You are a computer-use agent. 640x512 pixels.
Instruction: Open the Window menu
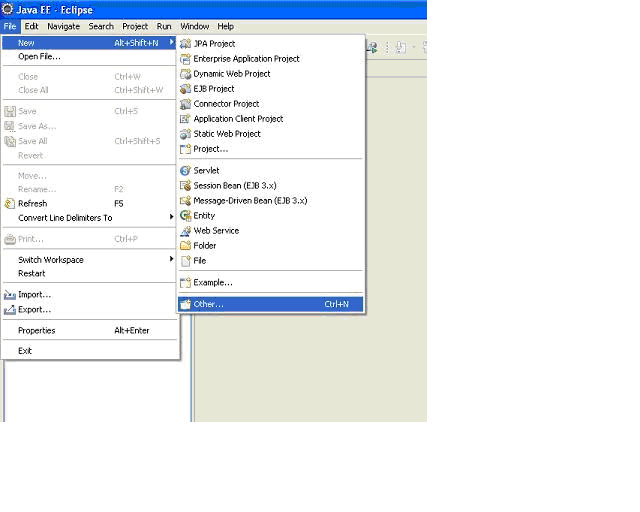(x=195, y=27)
